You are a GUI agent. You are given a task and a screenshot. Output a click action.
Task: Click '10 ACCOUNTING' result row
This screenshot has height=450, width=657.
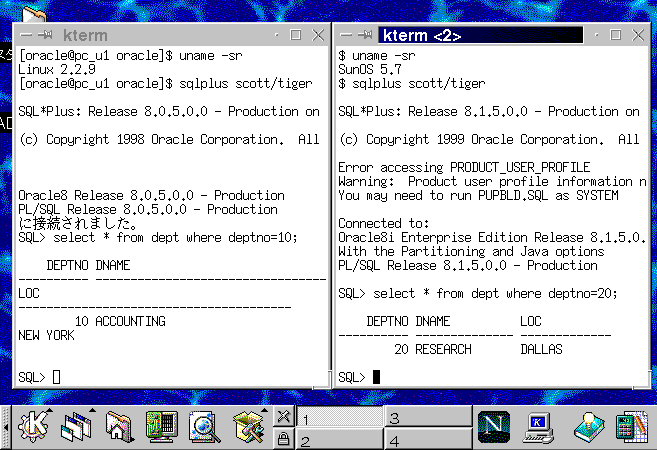coord(120,321)
